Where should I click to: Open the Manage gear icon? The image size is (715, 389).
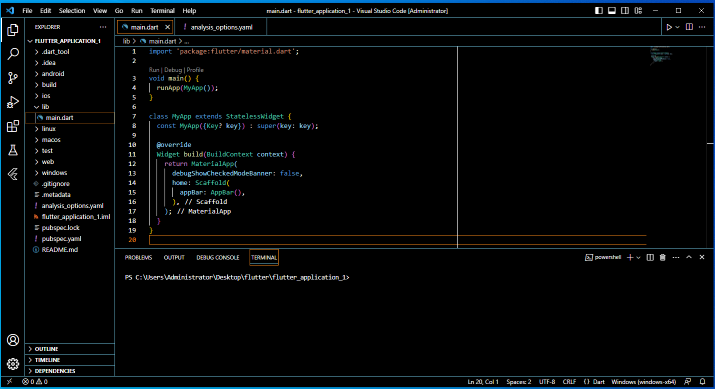[x=13, y=364]
